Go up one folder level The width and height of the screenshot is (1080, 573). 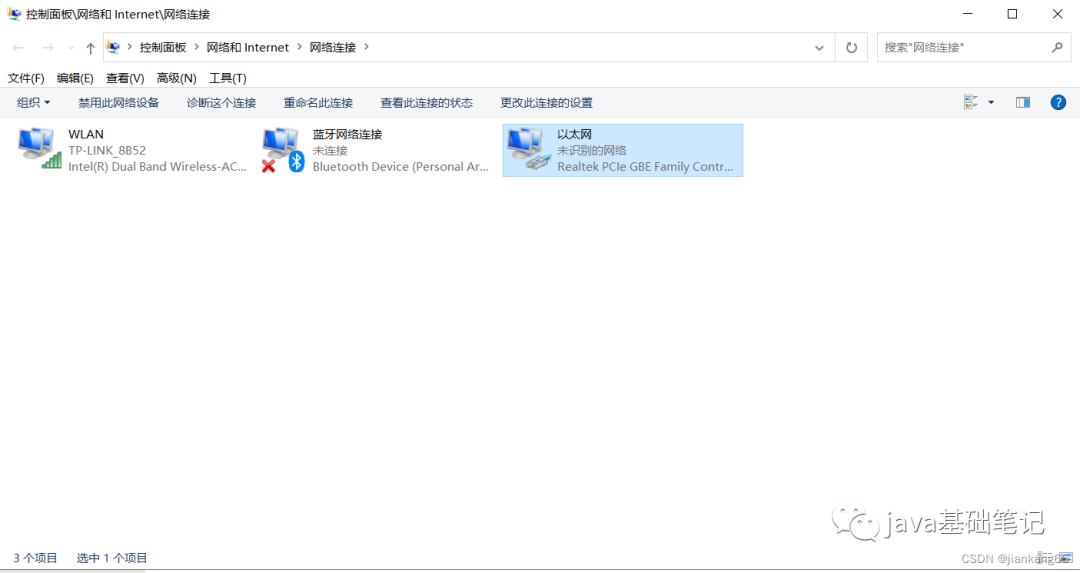[90, 48]
